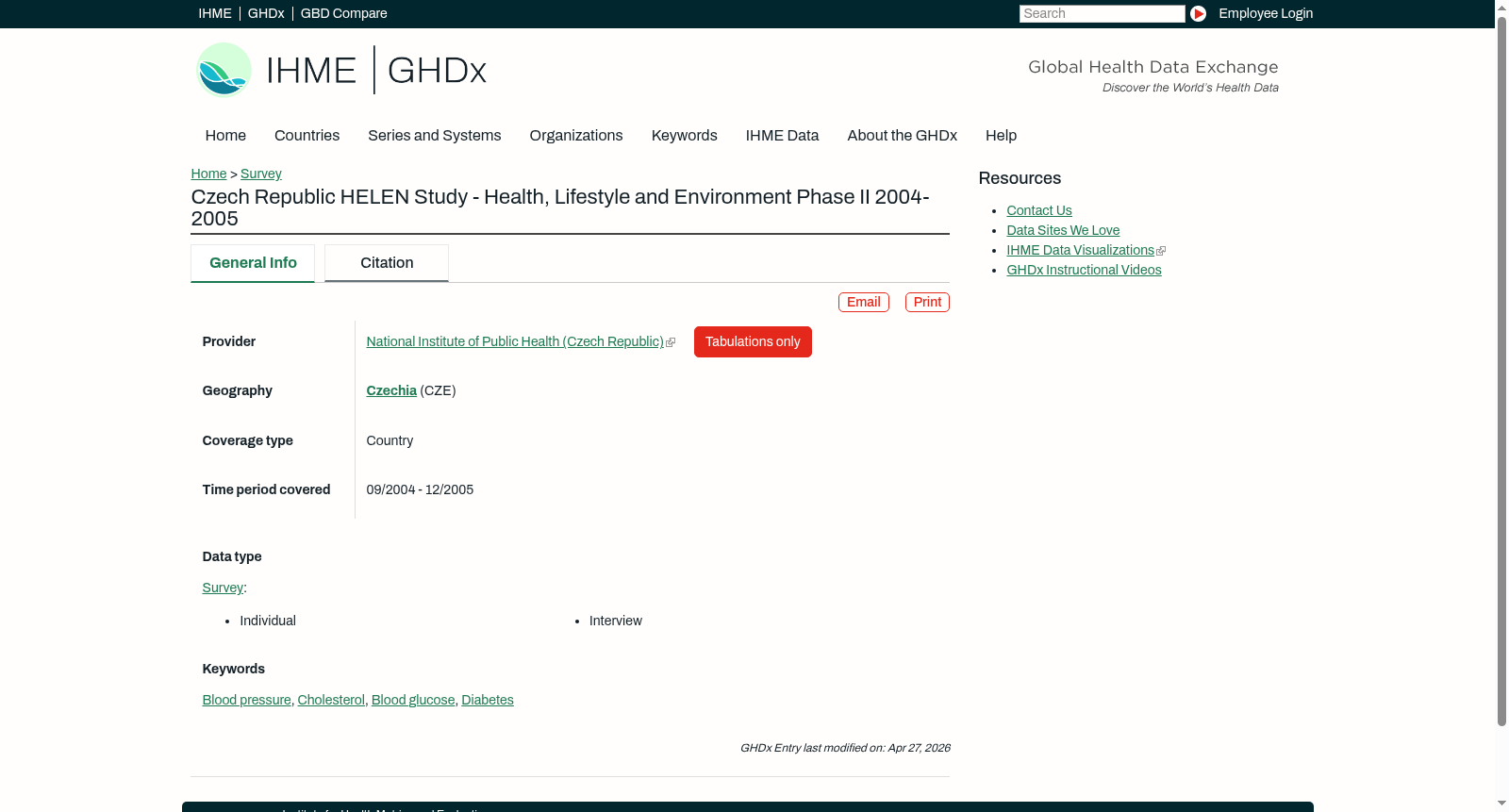Screen dimensions: 1509x812
Task: Click the Email button
Action: pos(864,302)
